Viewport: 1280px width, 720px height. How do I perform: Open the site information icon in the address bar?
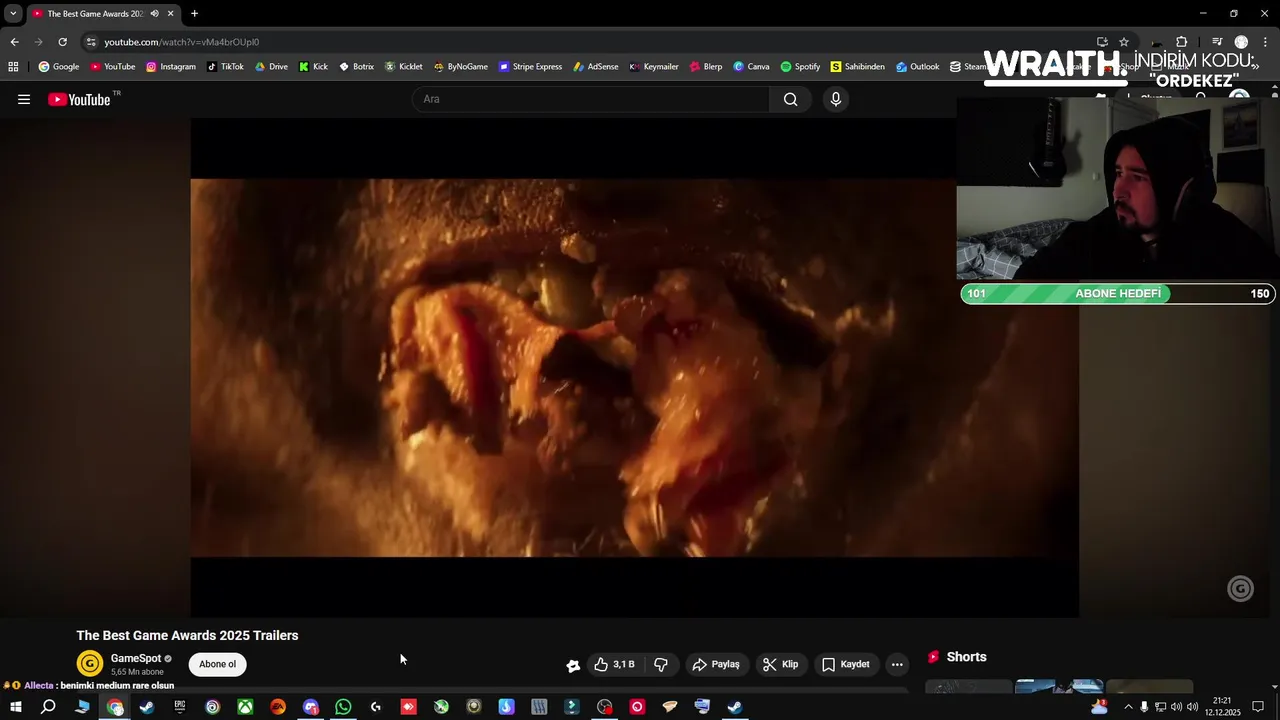pos(91,42)
